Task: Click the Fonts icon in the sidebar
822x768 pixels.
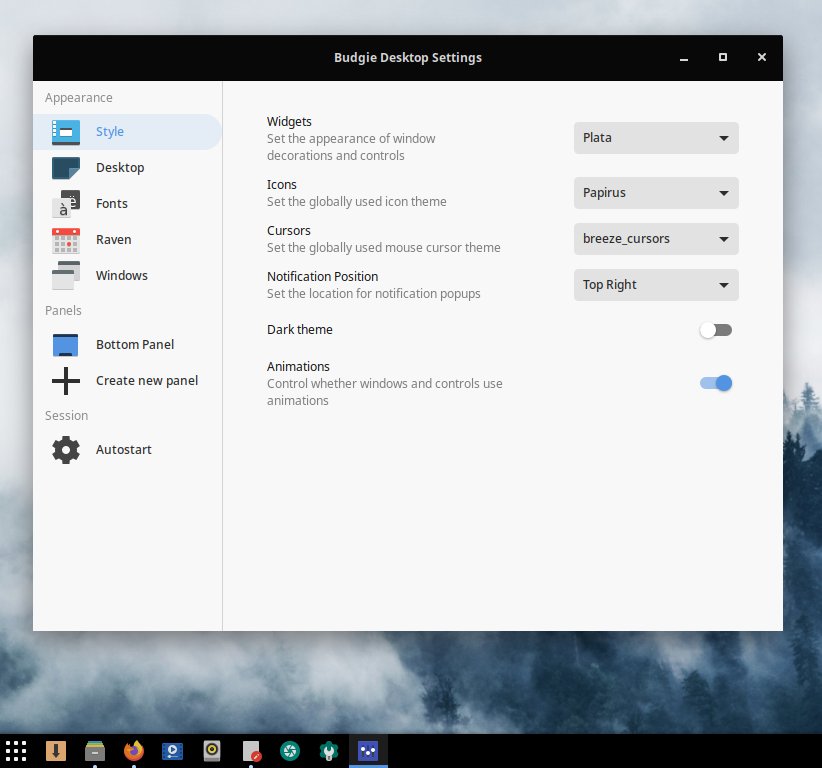Action: [x=65, y=203]
